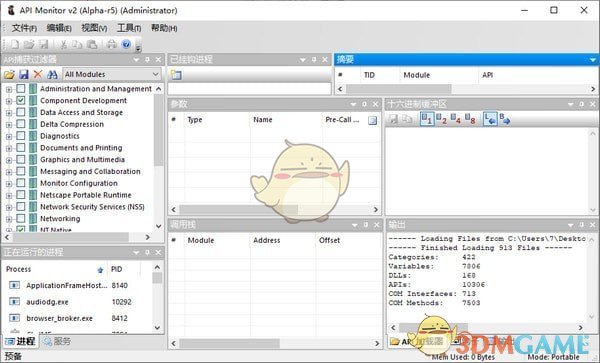
Task: Open the parameters panel options arrow
Action: pyautogui.click(x=353, y=104)
